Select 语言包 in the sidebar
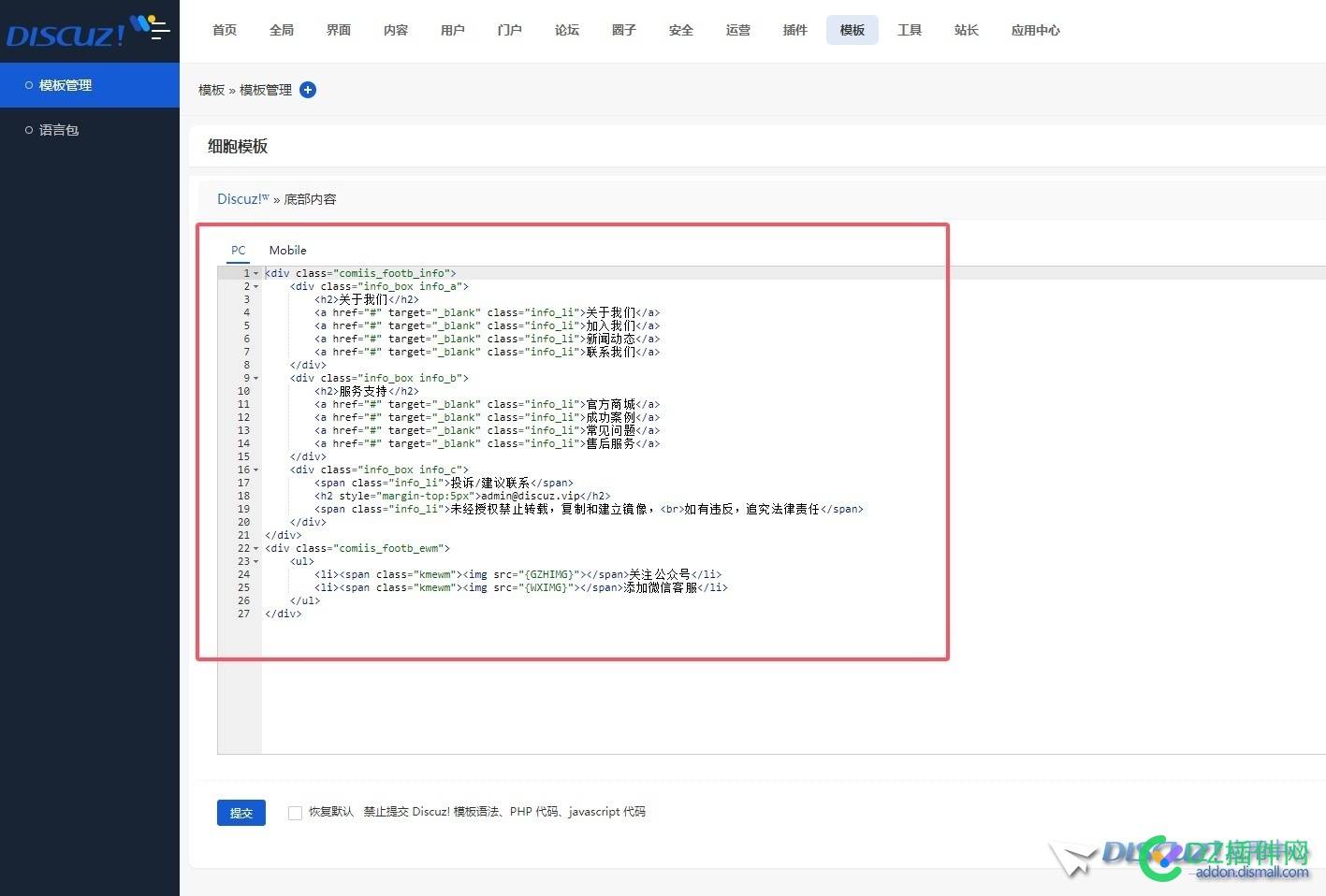 [90, 130]
